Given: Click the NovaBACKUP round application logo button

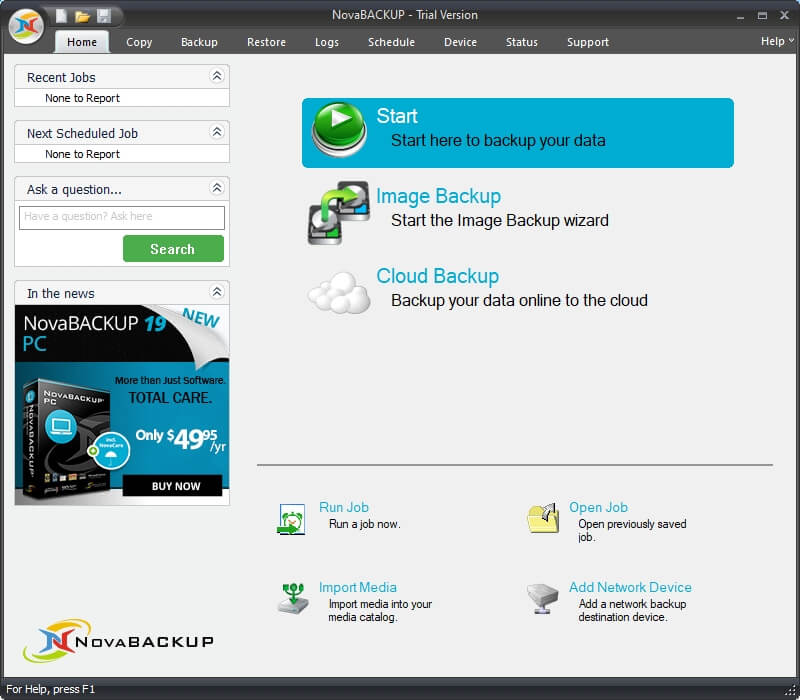Looking at the screenshot, I should 26,26.
